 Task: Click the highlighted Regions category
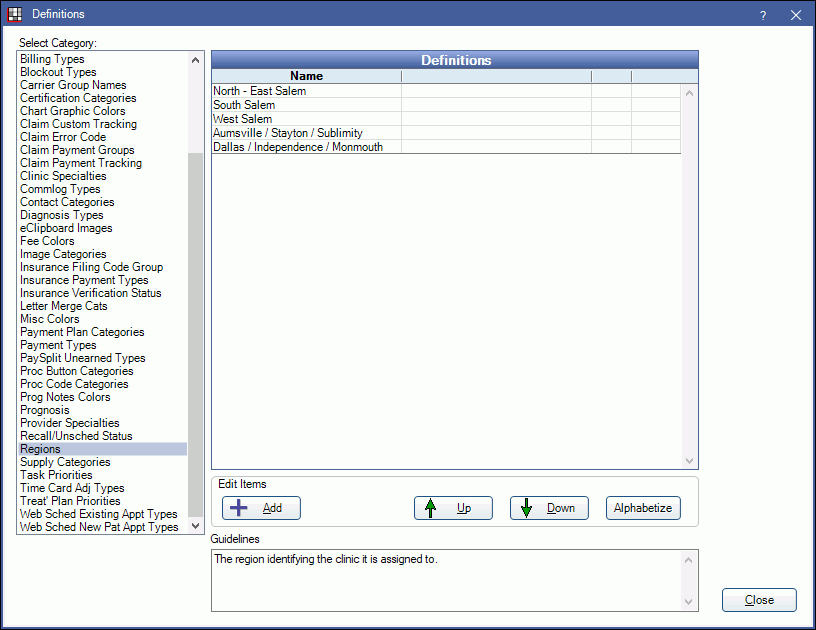click(103, 449)
